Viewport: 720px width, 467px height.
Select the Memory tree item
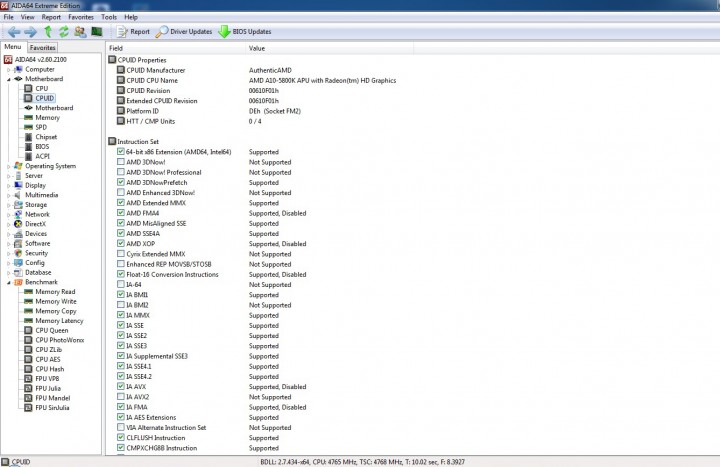[x=42, y=118]
